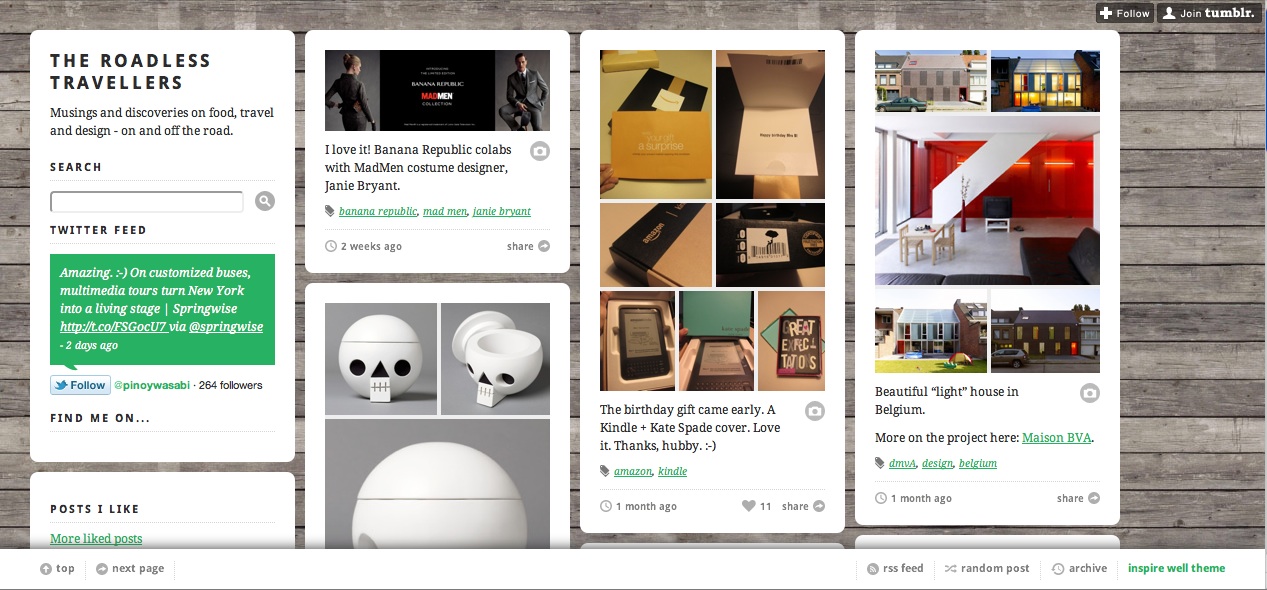Select the kindle tag

point(673,472)
